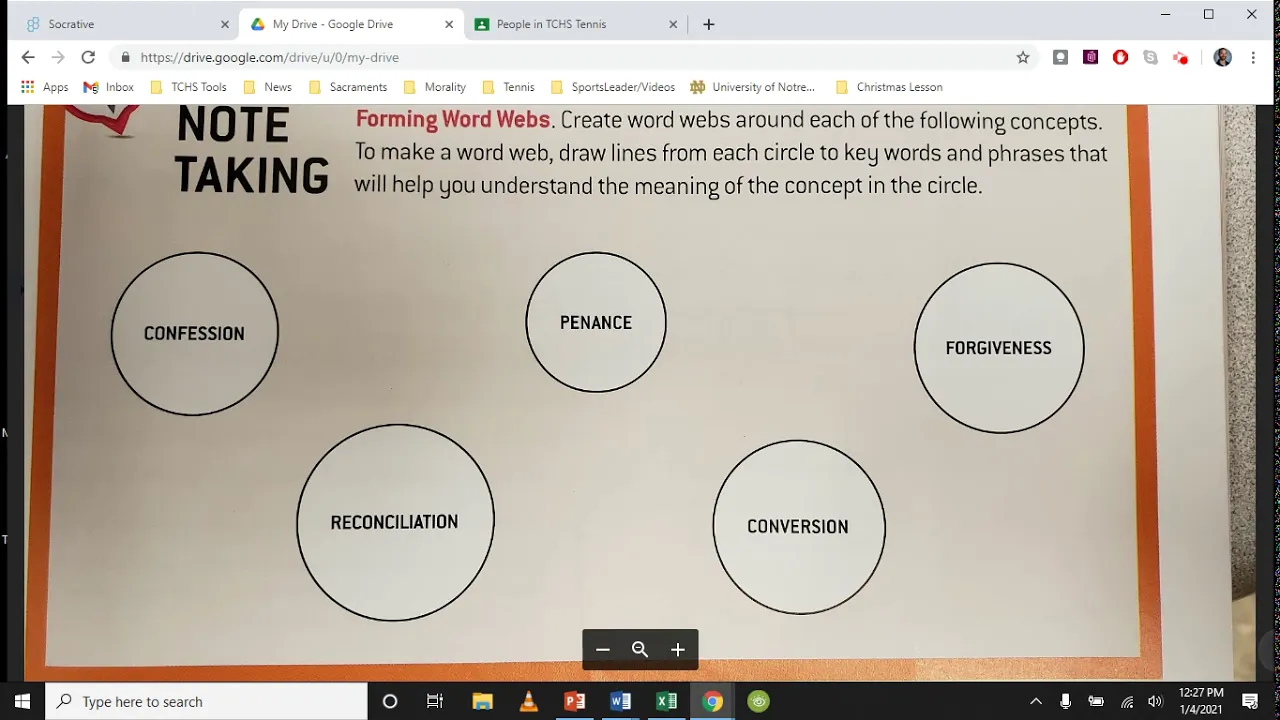The image size is (1280, 720).
Task: Open the Google Keep extension
Action: click(x=1060, y=57)
